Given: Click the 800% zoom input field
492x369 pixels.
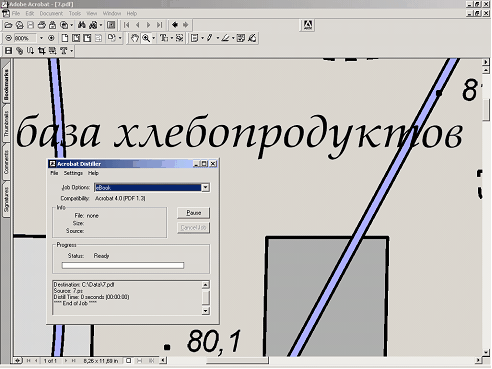Looking at the screenshot, I should pyautogui.click(x=25, y=38).
